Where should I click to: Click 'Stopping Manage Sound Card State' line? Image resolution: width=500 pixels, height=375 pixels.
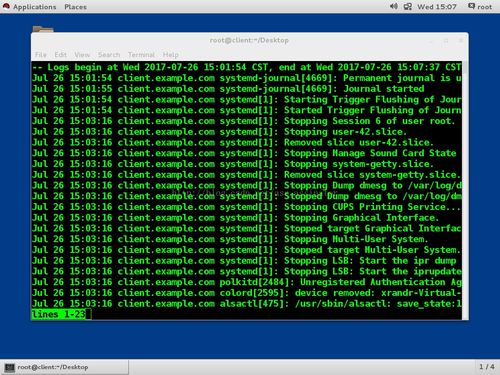coord(244,153)
